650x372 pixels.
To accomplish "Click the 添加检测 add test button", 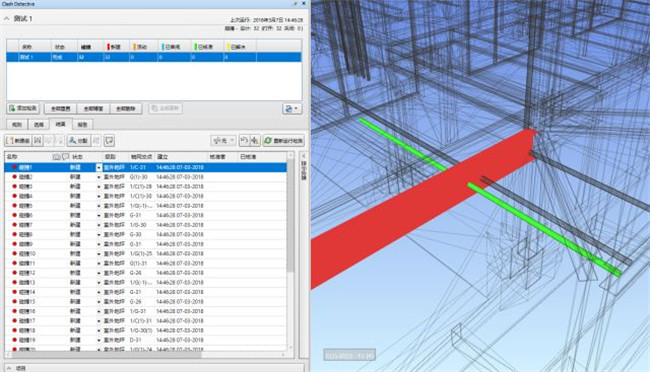I will 23,108.
